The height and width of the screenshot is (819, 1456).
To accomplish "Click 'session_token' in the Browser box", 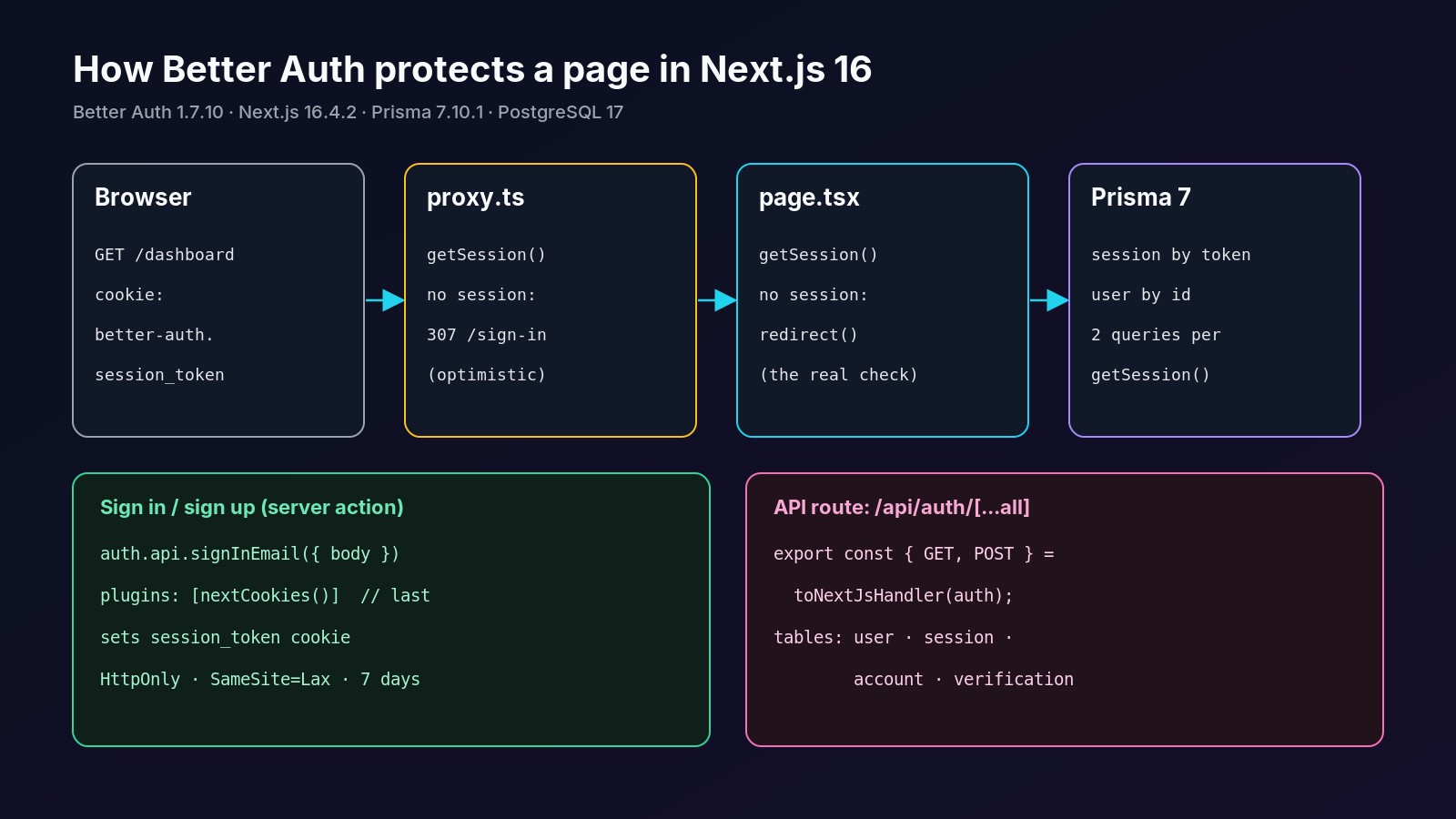I will click(159, 375).
